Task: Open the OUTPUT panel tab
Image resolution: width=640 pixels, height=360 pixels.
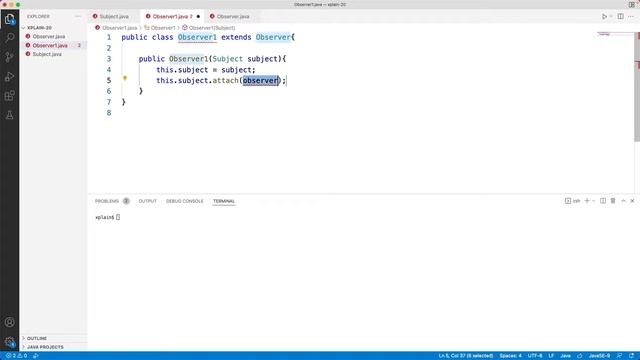Action: (x=147, y=201)
